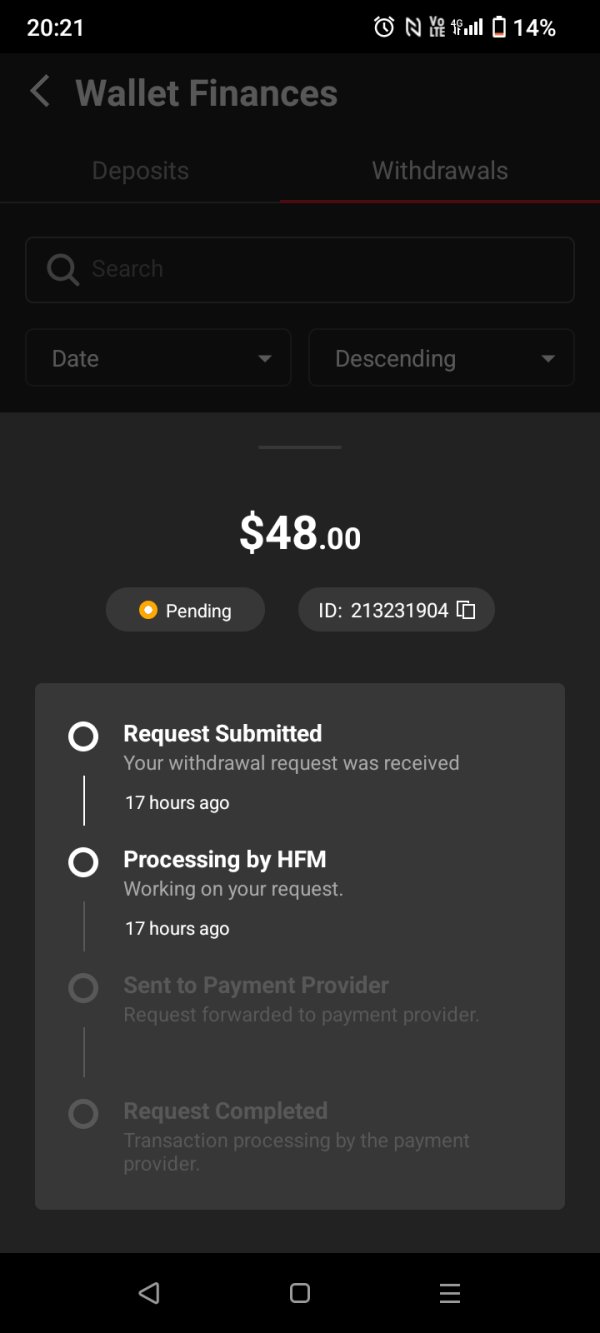Tap the Request Completed step circle
Screen dimensions: 600x1333
(x=83, y=1114)
